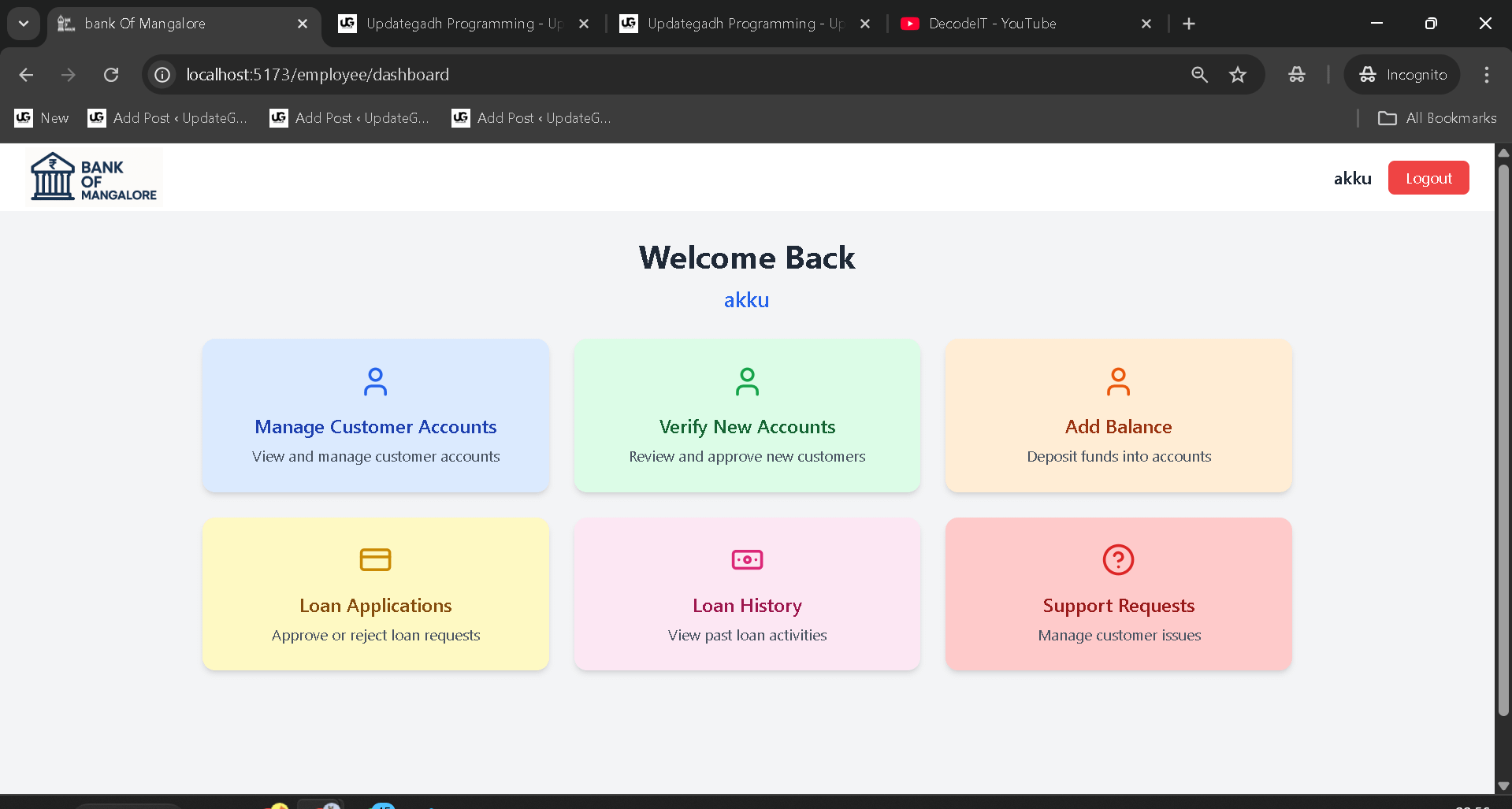Click the Manage Customer Accounts person icon
The image size is (1512, 809).
click(375, 382)
